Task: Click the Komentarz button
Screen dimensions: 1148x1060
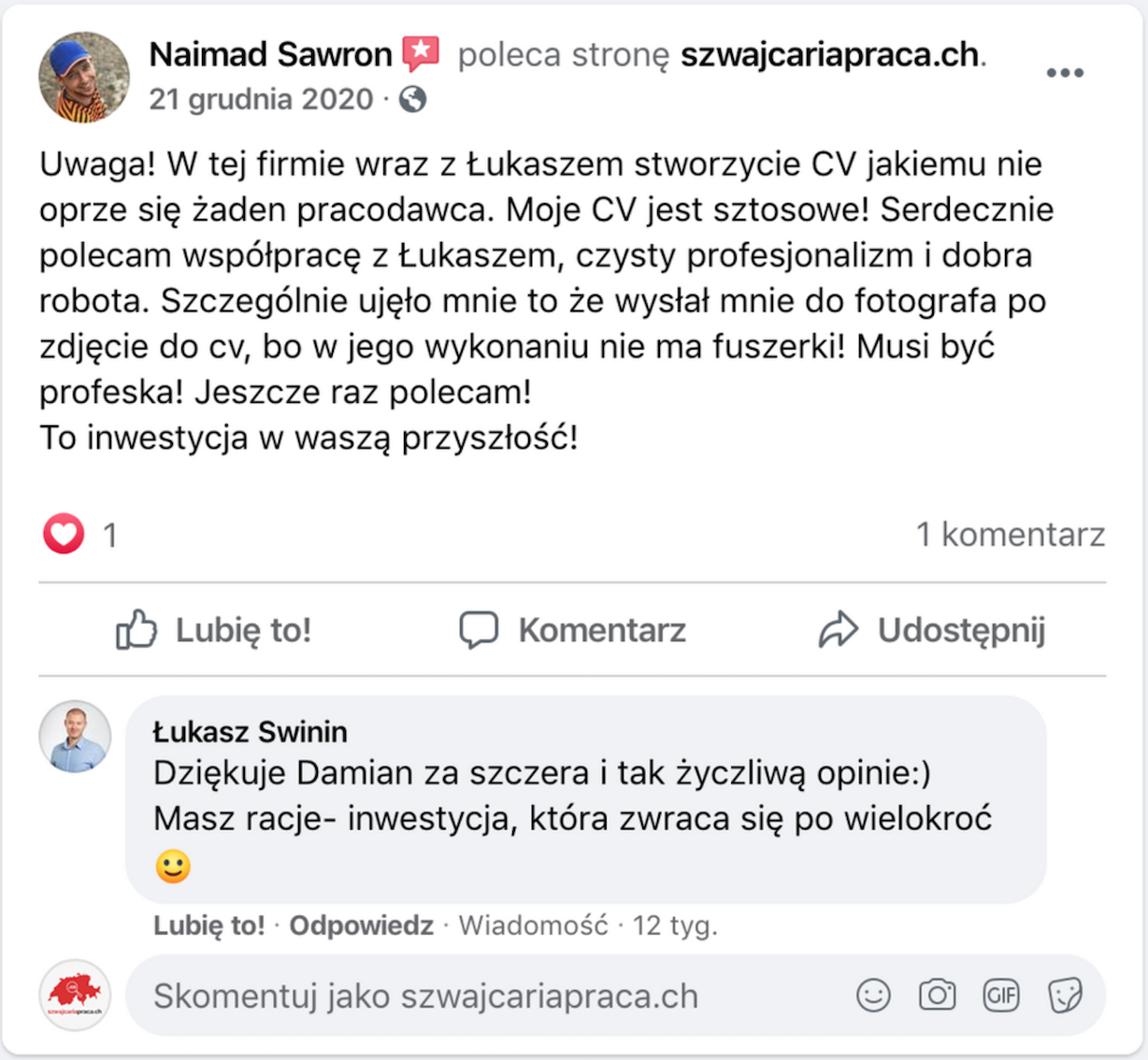Action: coord(572,630)
